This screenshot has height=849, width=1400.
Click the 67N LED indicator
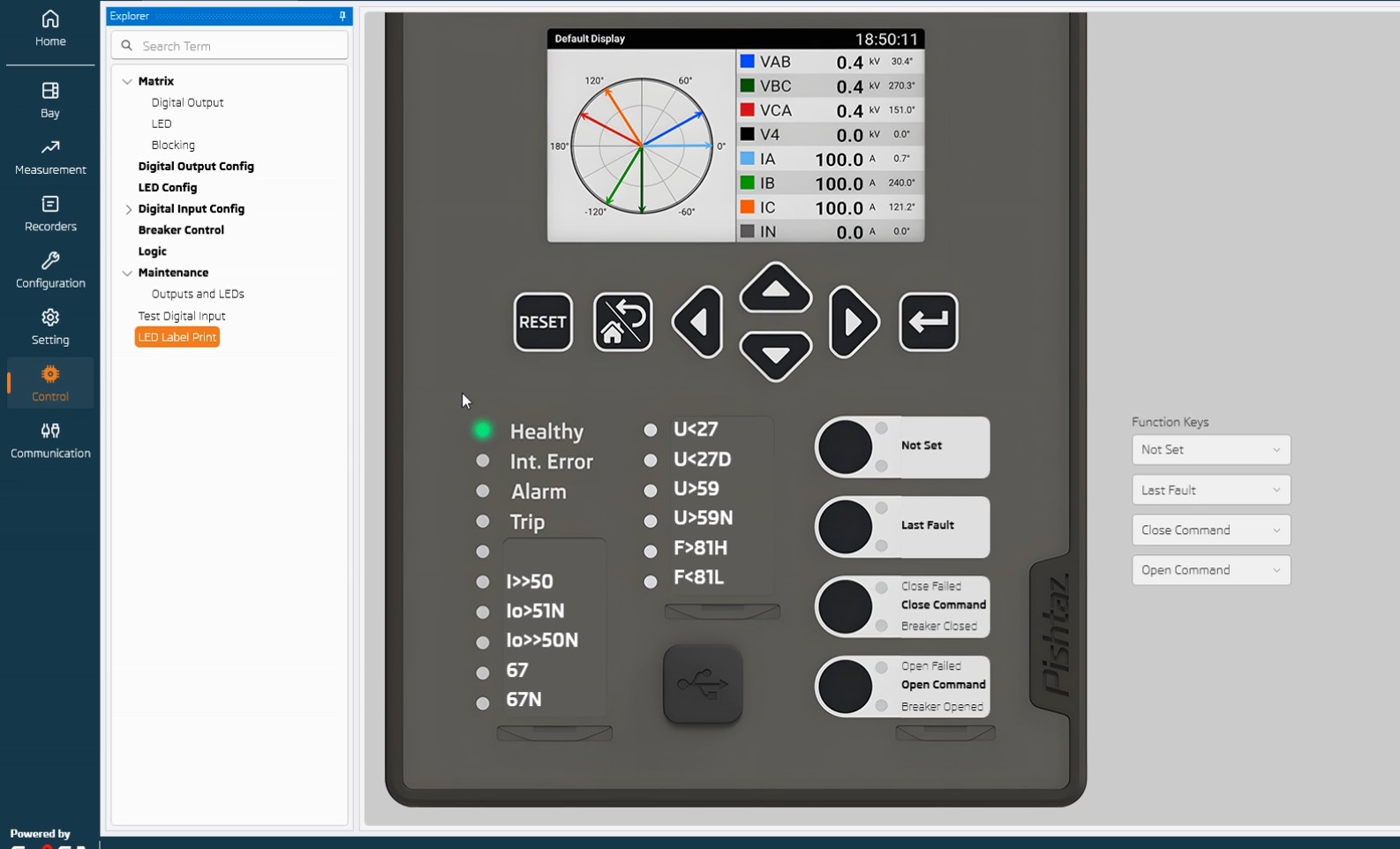click(483, 703)
